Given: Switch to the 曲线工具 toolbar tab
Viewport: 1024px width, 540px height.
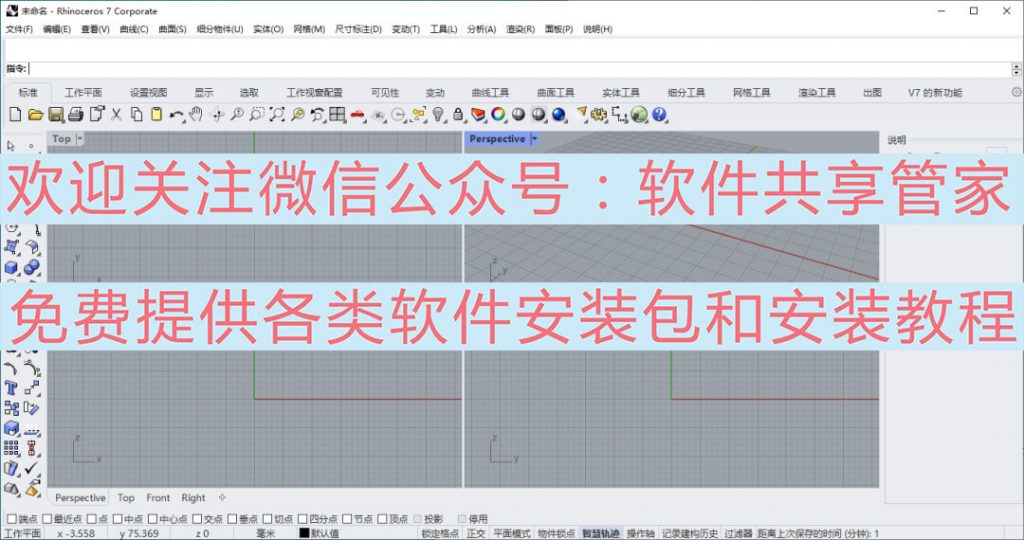Looking at the screenshot, I should click(x=490, y=93).
